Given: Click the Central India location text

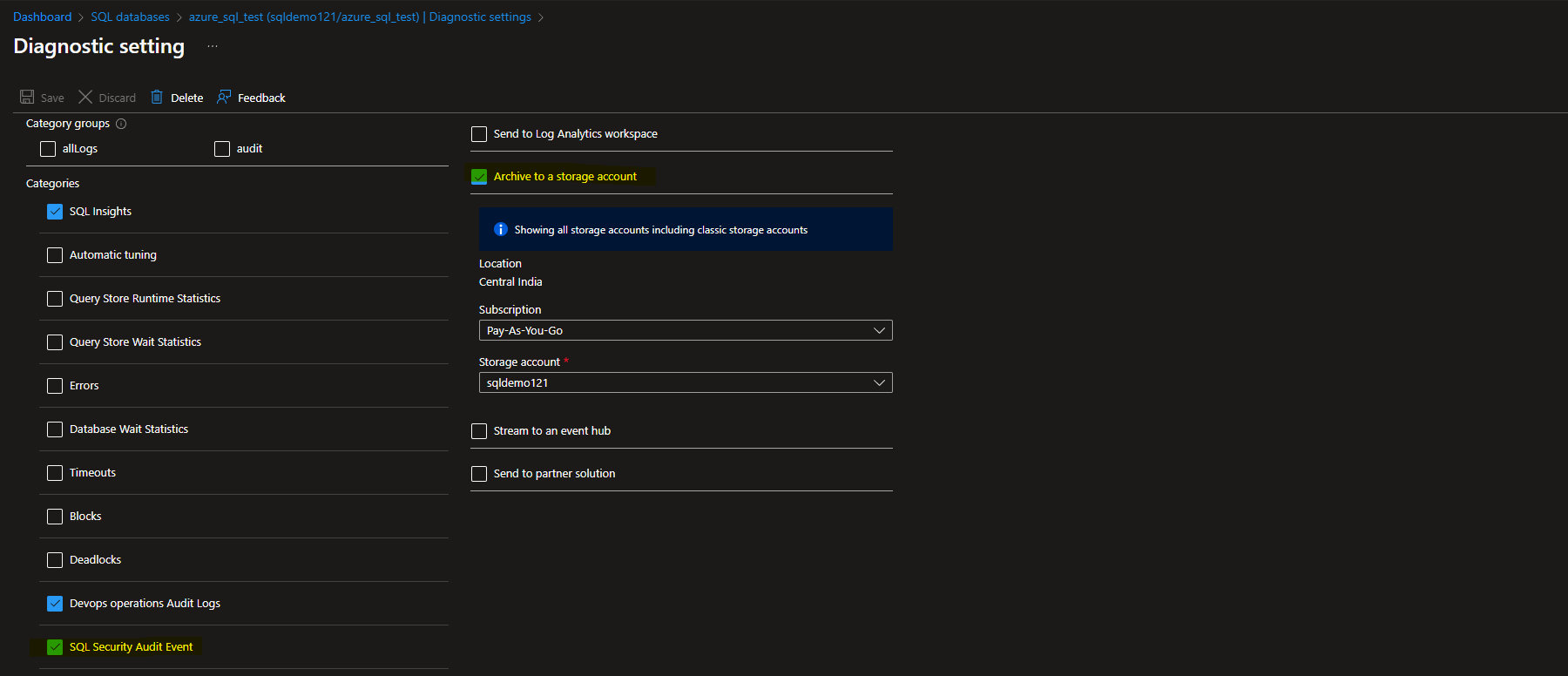Looking at the screenshot, I should coord(510,281).
